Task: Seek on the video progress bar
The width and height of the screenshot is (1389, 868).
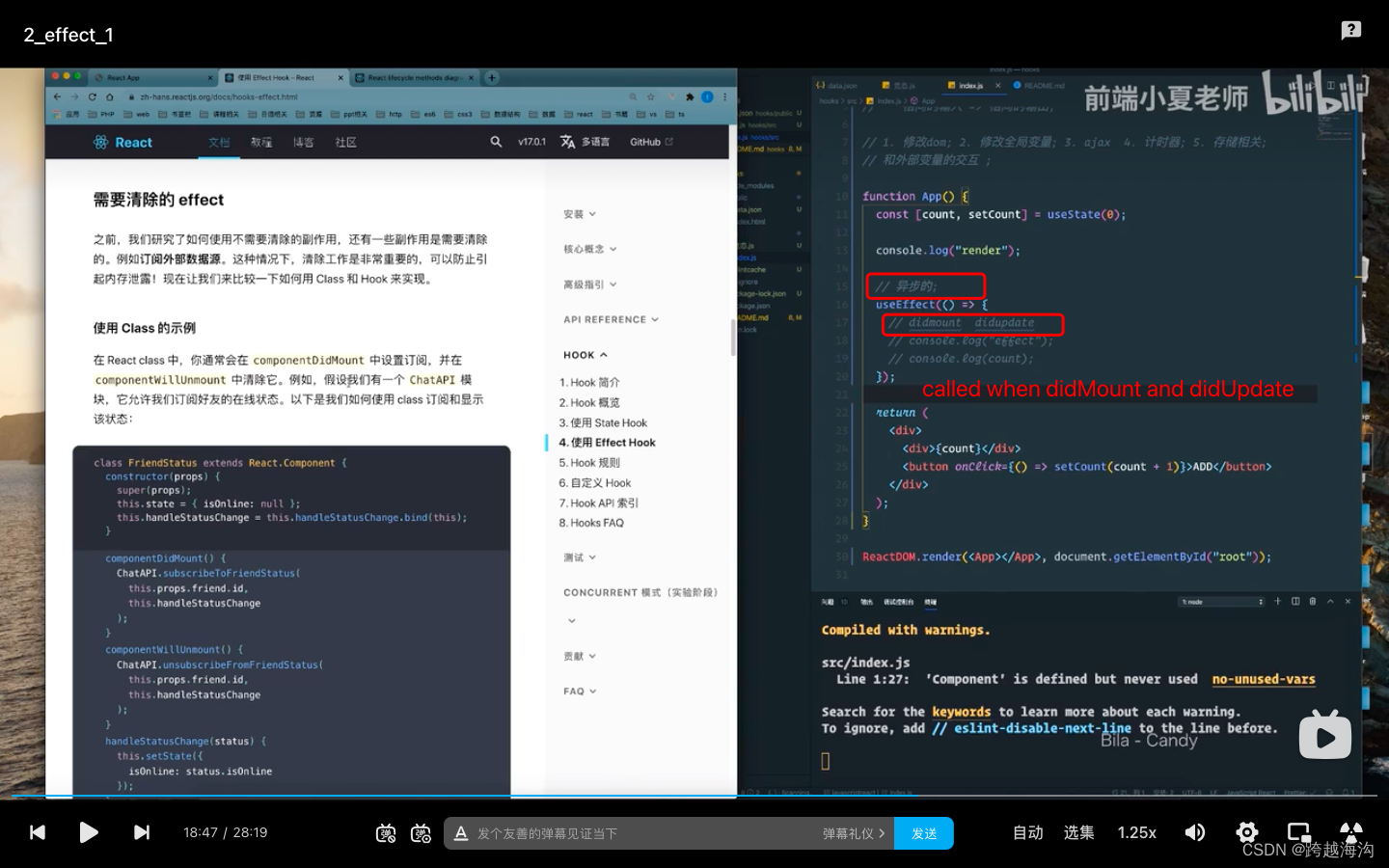Action: click(694, 797)
